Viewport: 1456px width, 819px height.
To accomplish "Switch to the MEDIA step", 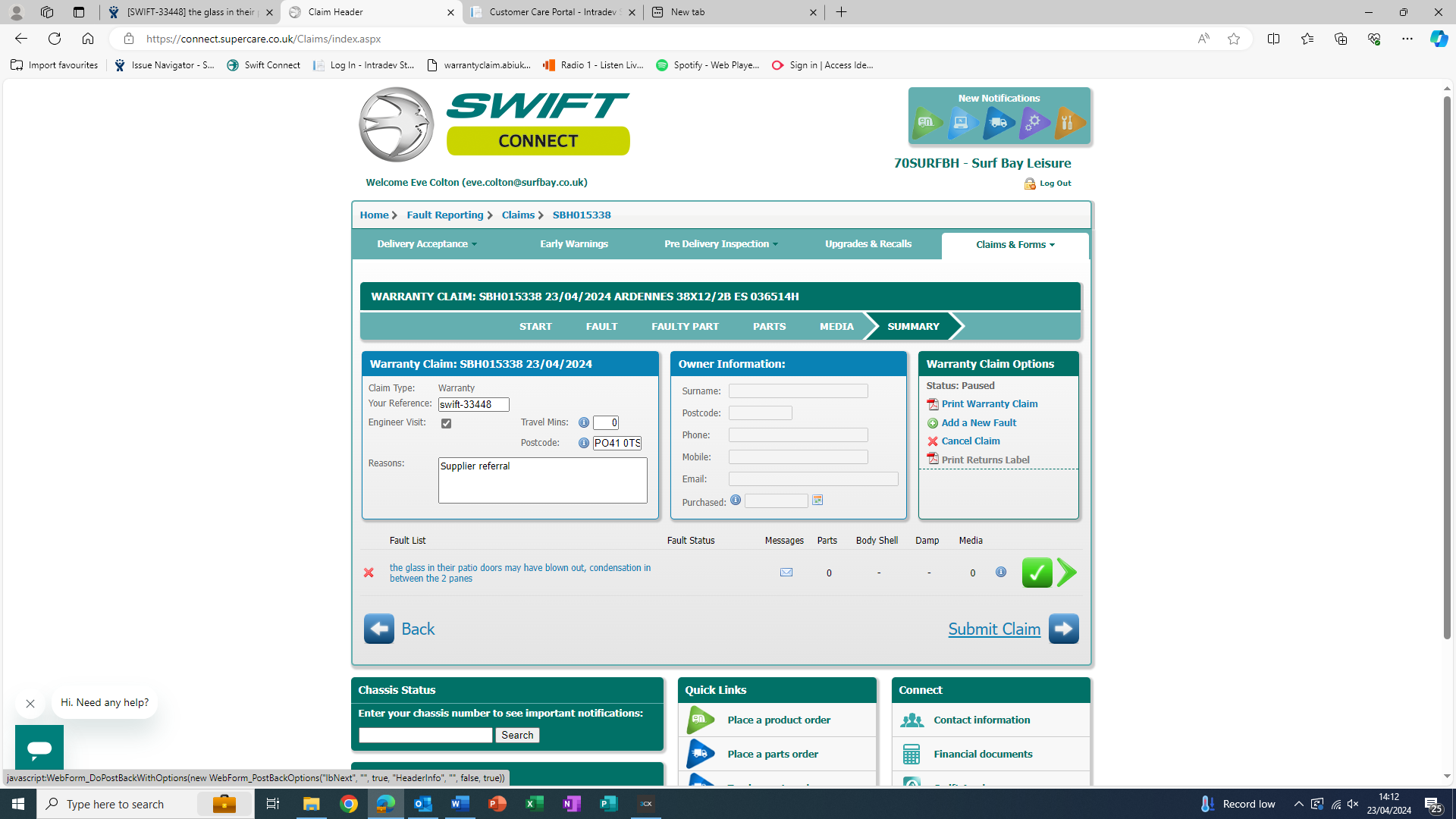I will (836, 327).
